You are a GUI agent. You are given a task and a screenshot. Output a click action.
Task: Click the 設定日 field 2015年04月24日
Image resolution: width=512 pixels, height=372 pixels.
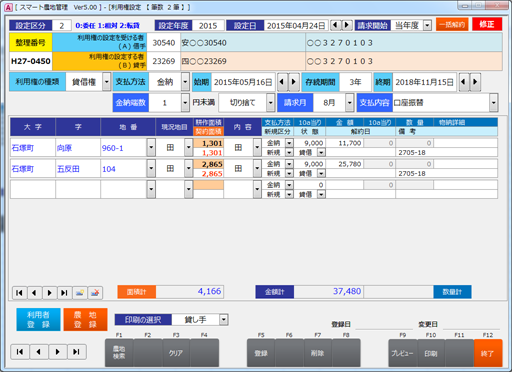(296, 26)
